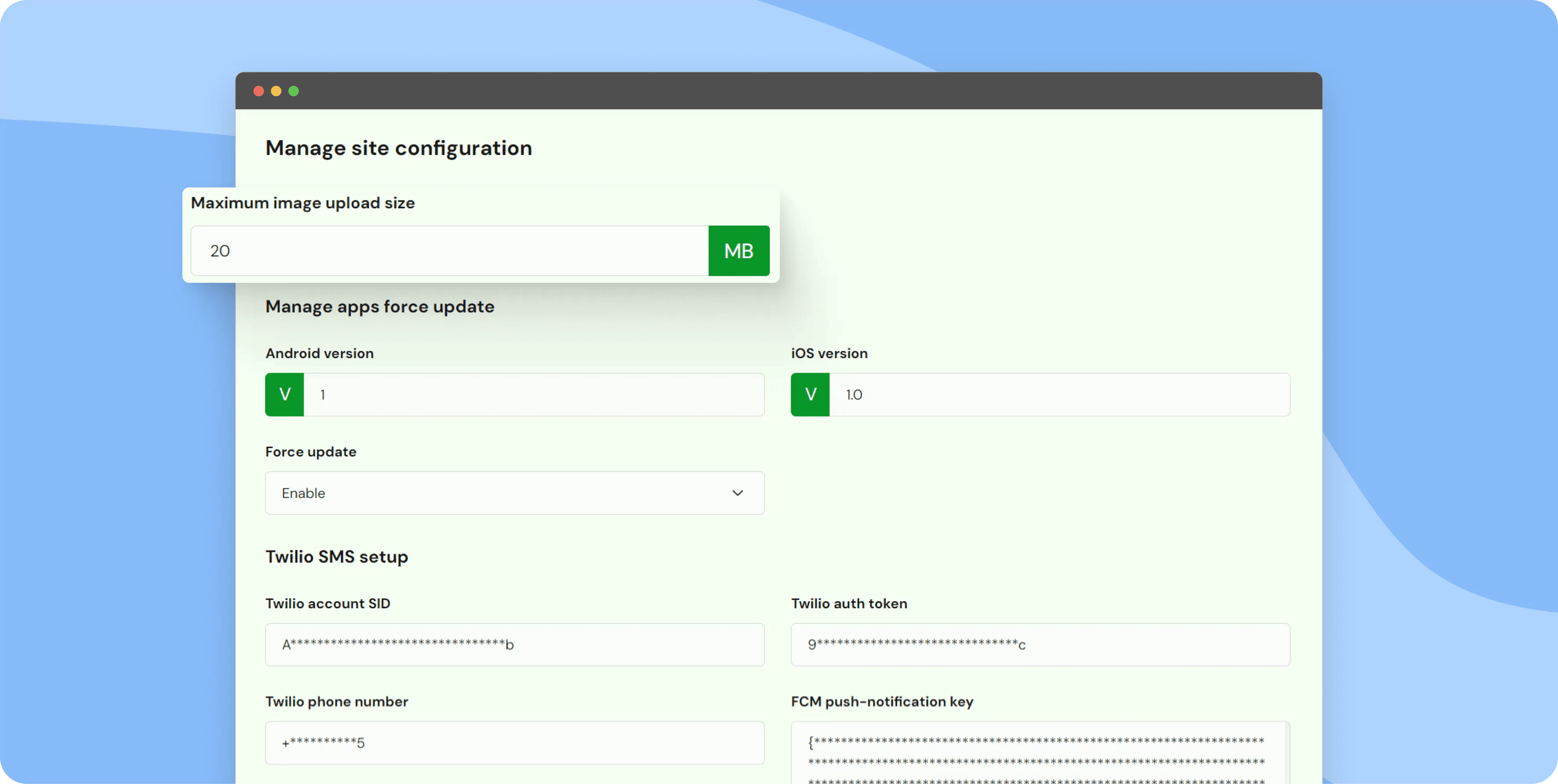Click the Twilio phone number label
The image size is (1558, 784).
click(337, 702)
